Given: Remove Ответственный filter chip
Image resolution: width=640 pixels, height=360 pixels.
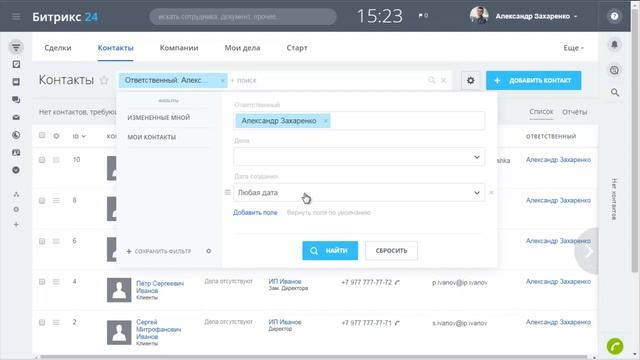Looking at the screenshot, I should (x=222, y=80).
